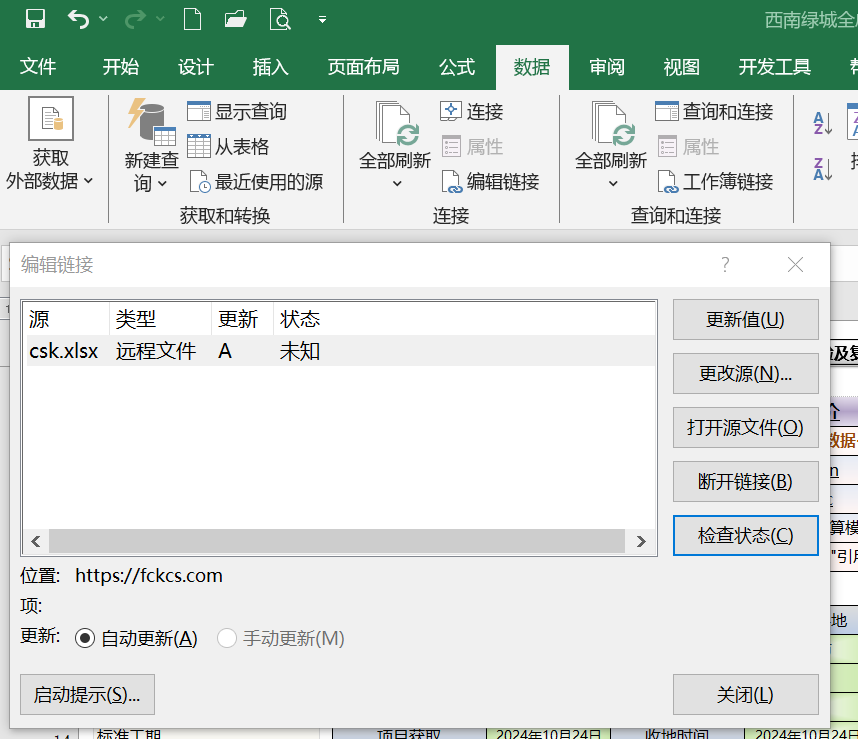Click the Undo arrow icon
This screenshot has width=858, height=739.
coord(78,18)
